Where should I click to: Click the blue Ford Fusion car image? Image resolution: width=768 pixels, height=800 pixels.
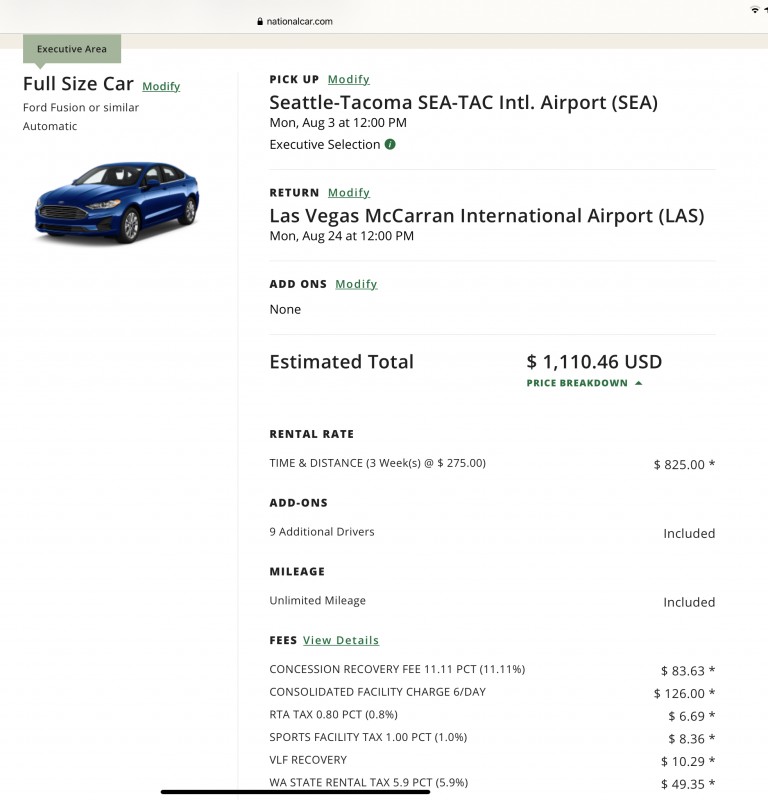tap(117, 202)
